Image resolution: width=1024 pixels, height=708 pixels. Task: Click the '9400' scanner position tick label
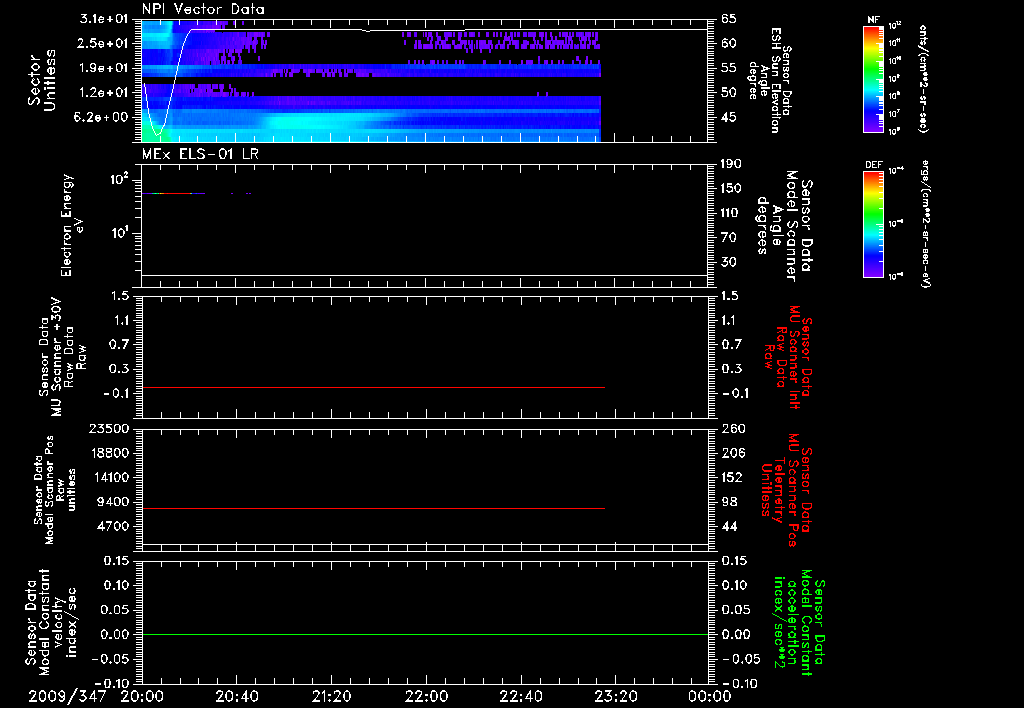pyautogui.click(x=113, y=502)
